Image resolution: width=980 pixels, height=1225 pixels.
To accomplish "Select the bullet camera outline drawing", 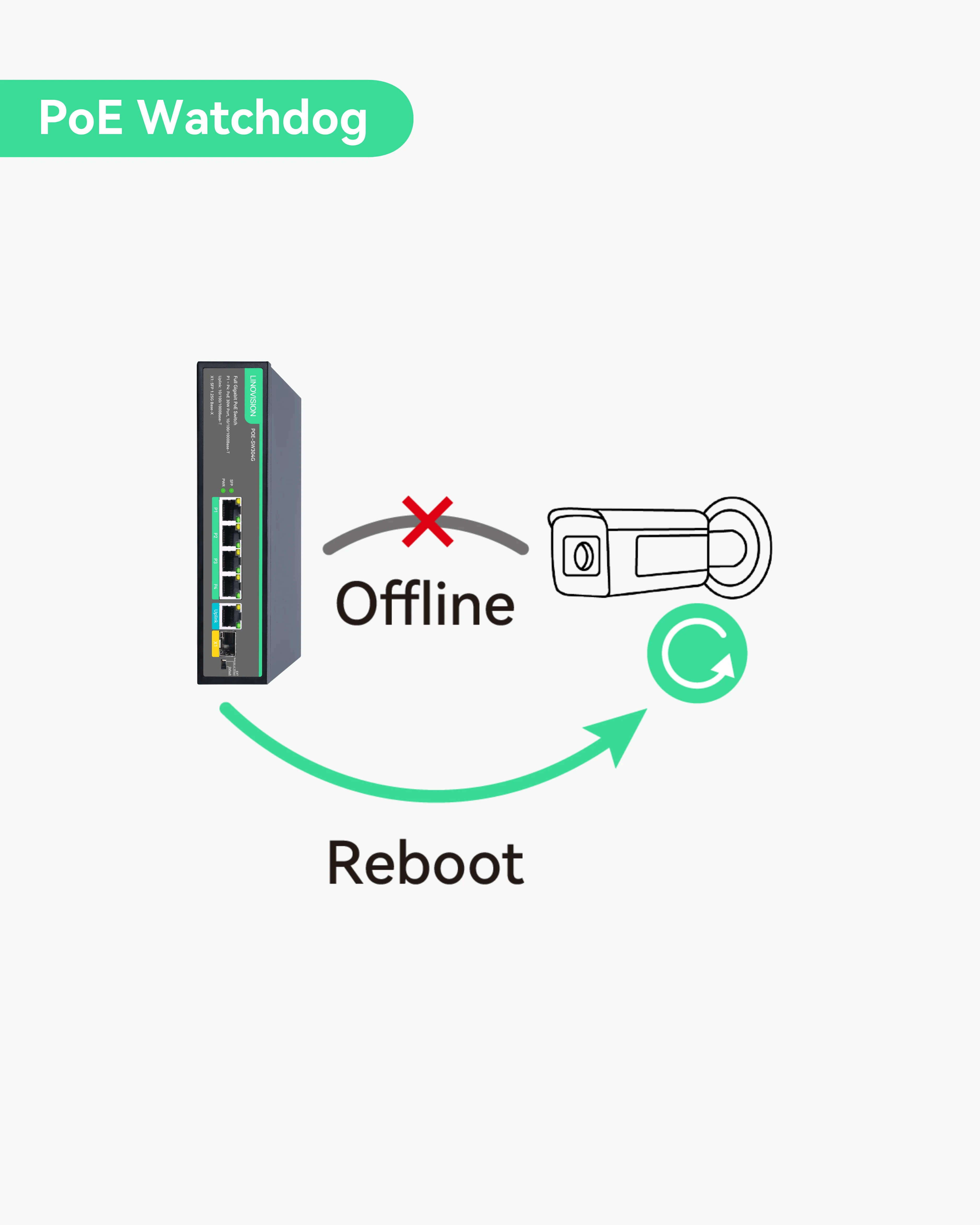I will (x=659, y=548).
